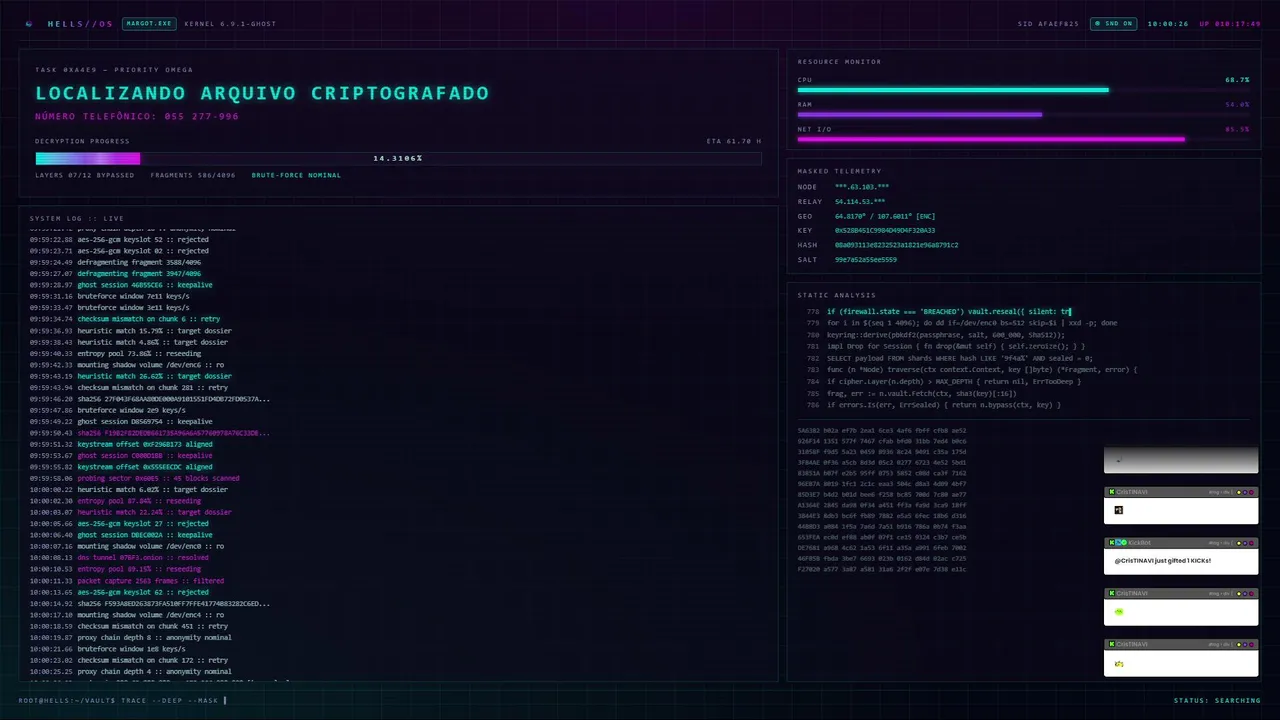This screenshot has width=1280, height=720.
Task: Click the RELAY value '54.114.53.***'
Action: click(860, 201)
